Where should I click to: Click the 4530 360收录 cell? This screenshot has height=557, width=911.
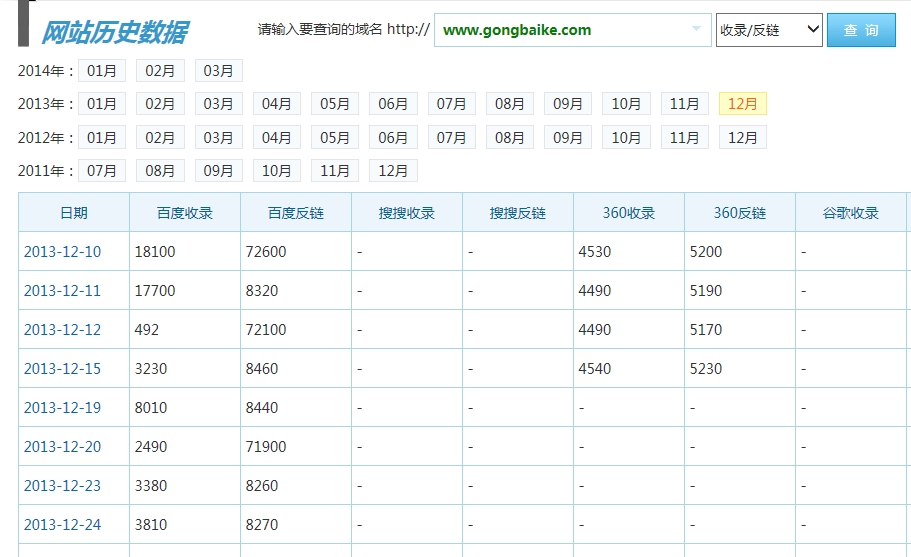click(x=629, y=251)
